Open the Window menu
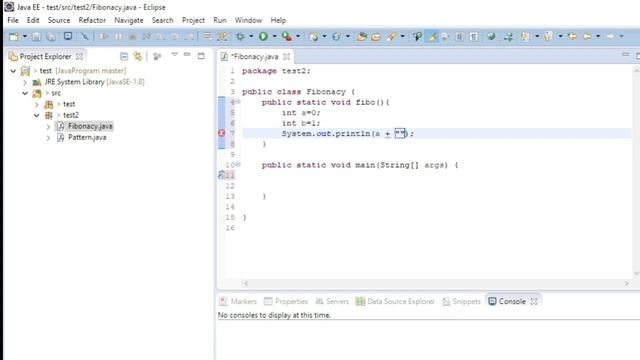 (x=248, y=20)
